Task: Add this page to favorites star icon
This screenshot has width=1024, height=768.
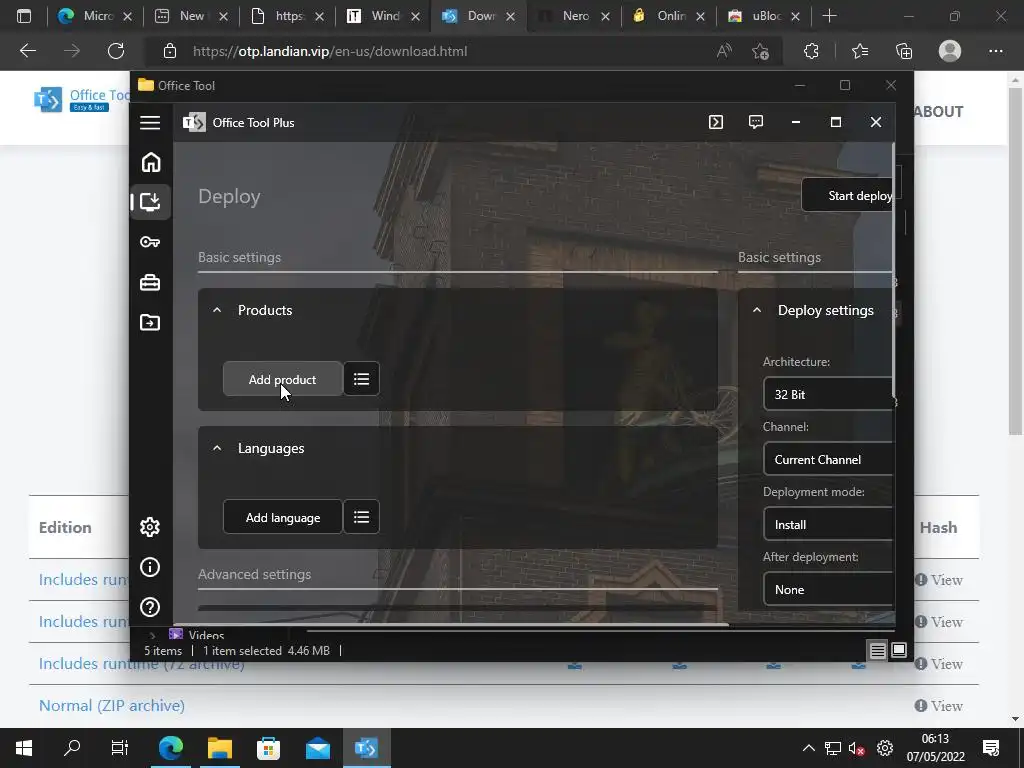Action: click(760, 51)
